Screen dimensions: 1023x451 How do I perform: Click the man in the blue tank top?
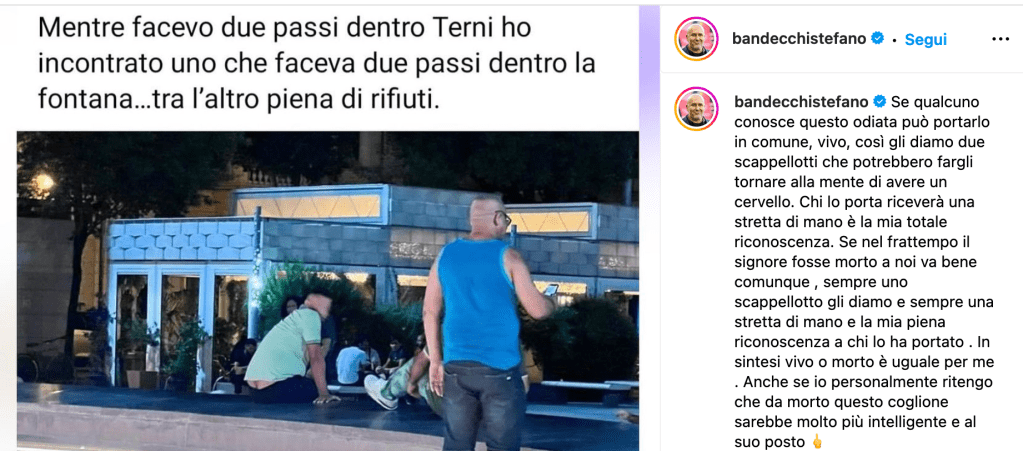(483, 323)
